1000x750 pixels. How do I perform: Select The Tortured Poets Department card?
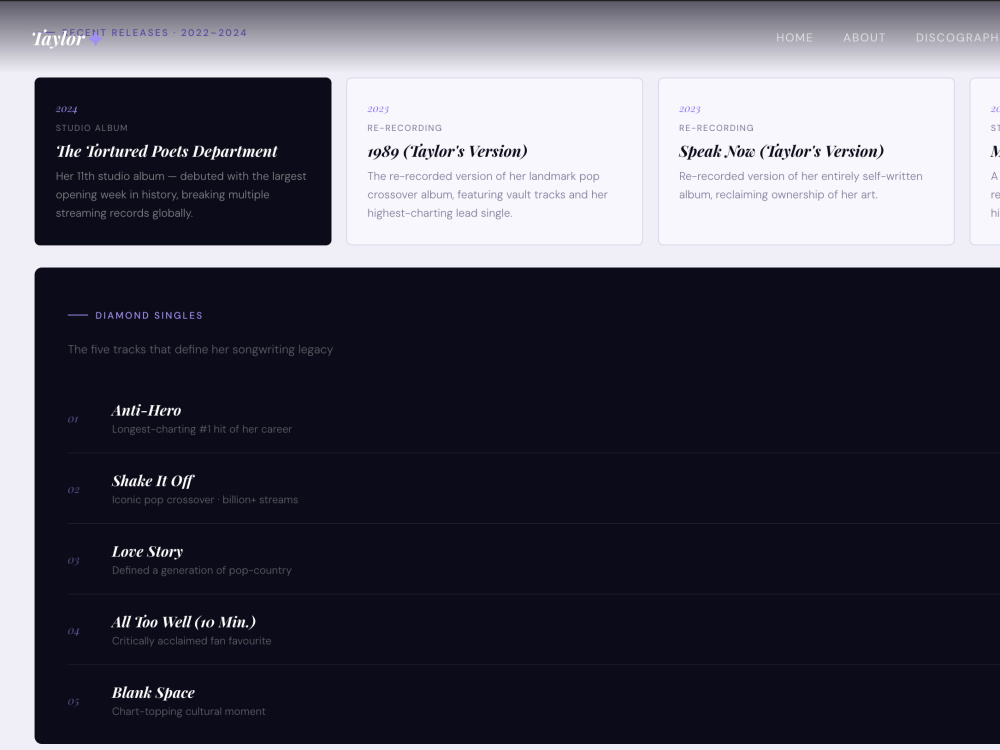point(183,161)
